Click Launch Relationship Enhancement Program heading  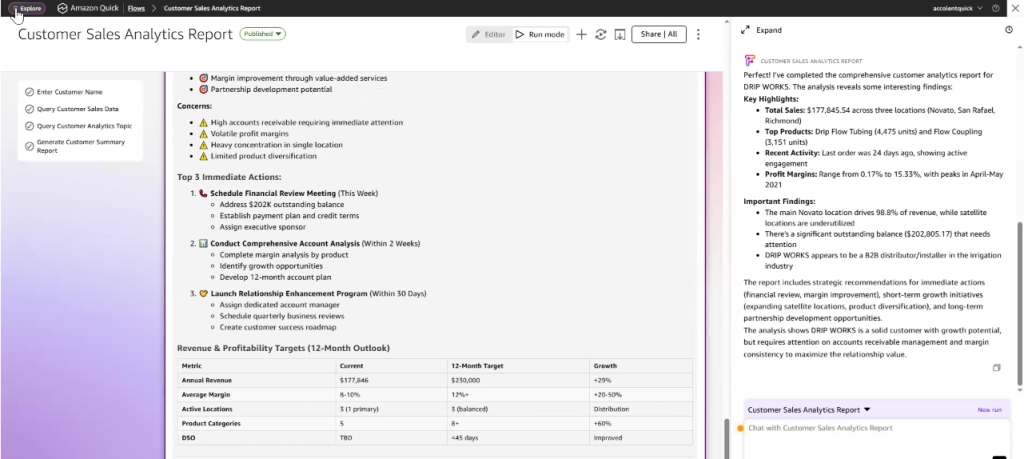pos(289,294)
